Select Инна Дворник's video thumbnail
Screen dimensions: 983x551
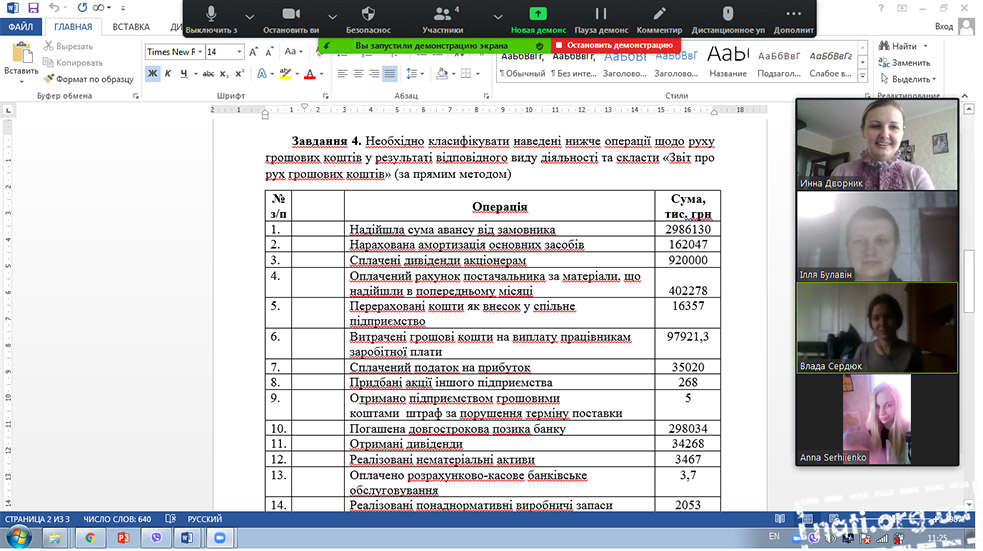tap(877, 145)
